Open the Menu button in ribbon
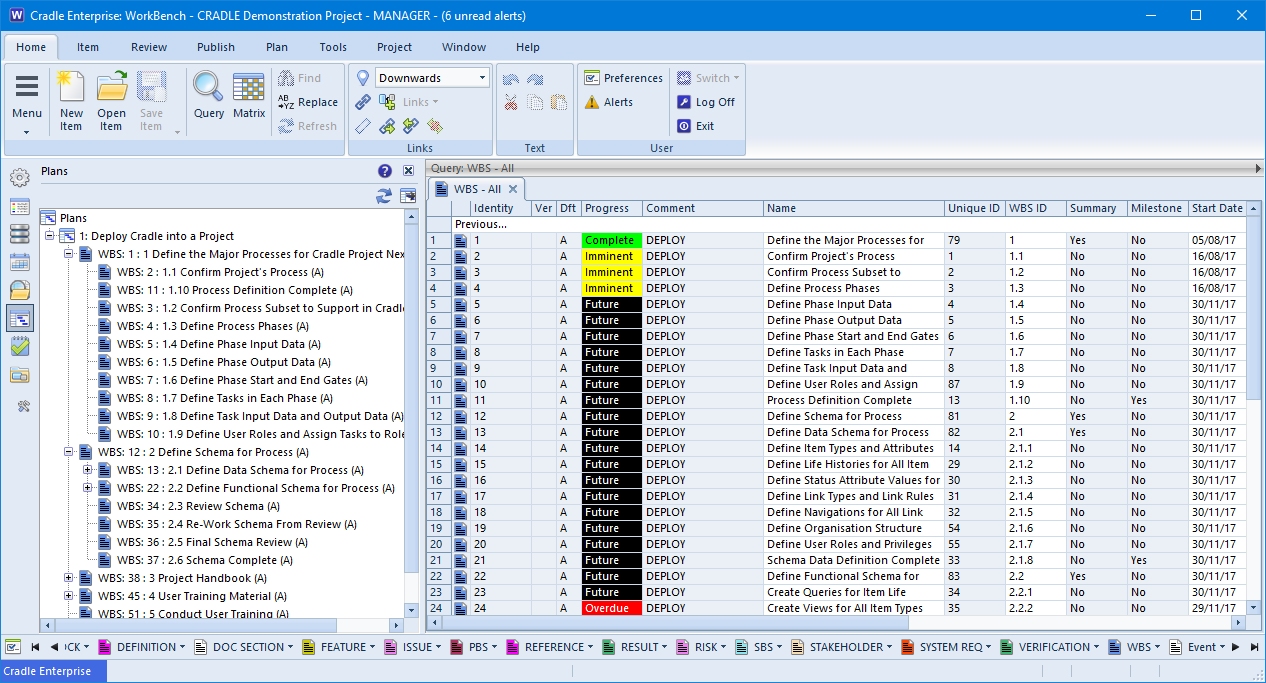 click(x=27, y=102)
